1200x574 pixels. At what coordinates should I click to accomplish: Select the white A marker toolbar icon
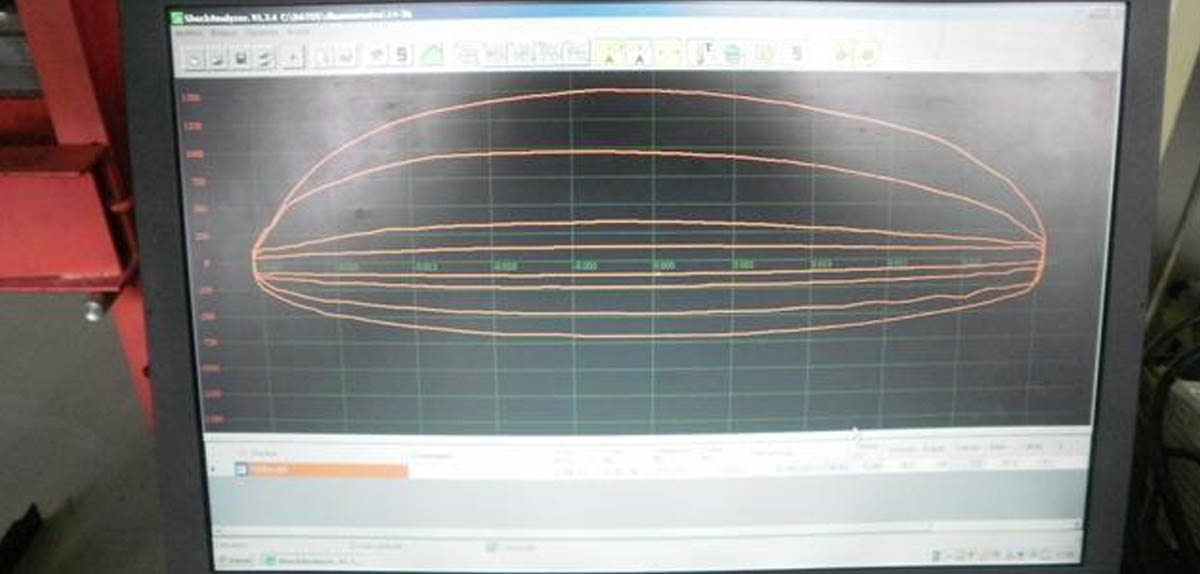click(640, 54)
